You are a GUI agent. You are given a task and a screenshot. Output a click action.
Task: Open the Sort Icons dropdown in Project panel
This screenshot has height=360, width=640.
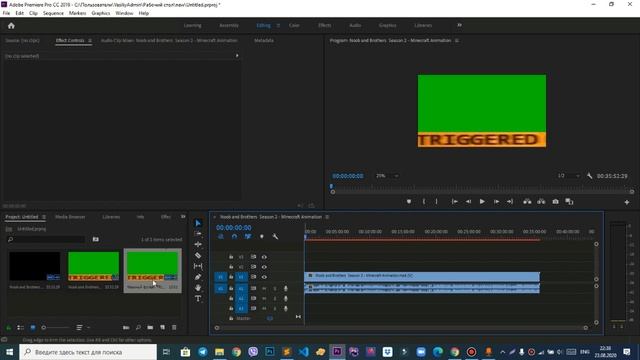82,327
